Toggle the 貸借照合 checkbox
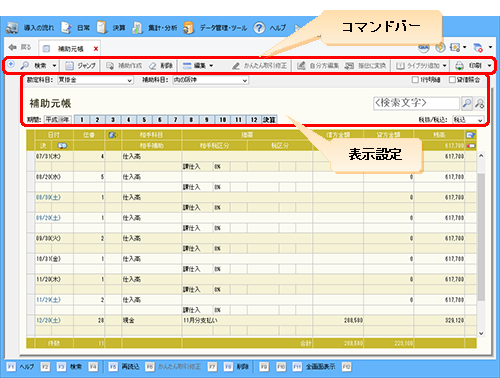 pyautogui.click(x=452, y=80)
